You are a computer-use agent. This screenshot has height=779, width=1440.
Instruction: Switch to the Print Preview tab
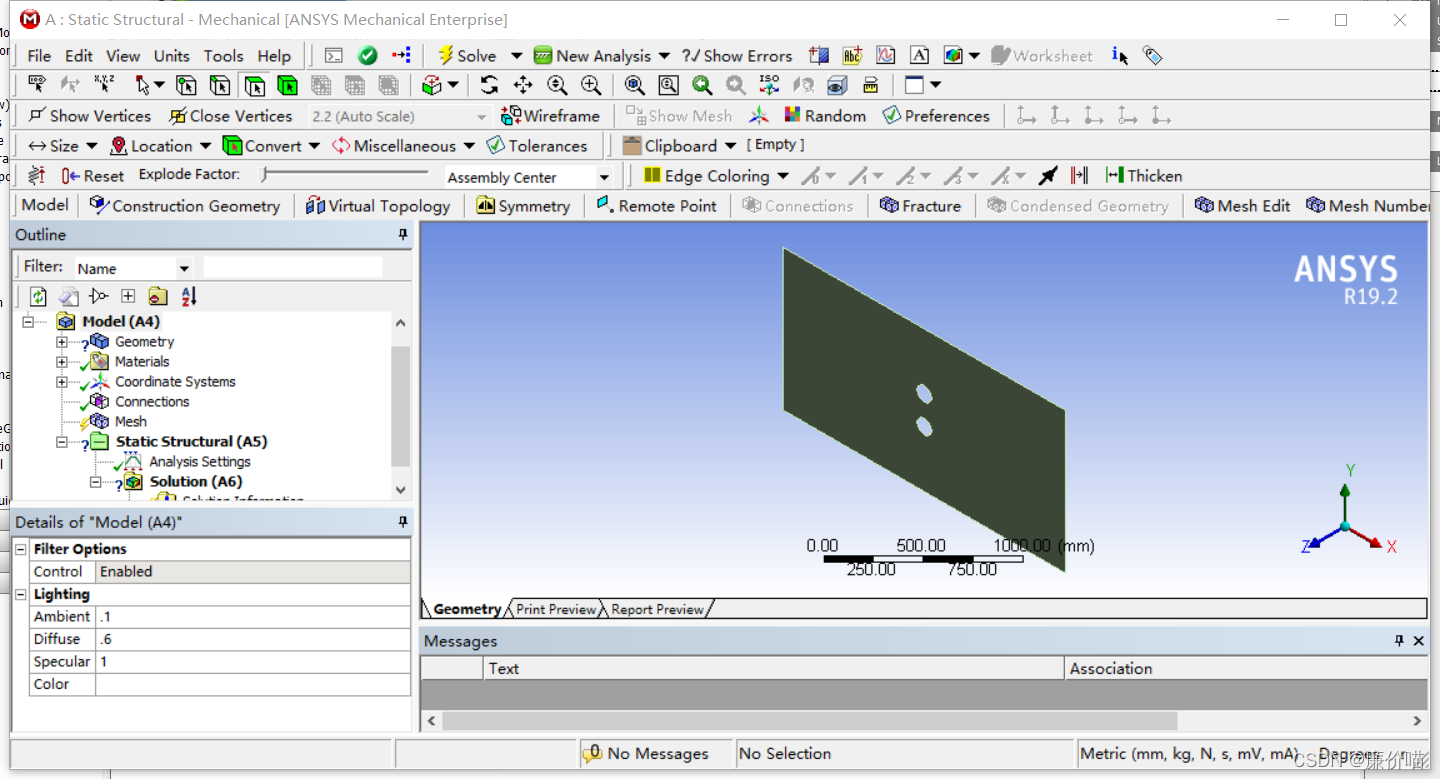556,609
